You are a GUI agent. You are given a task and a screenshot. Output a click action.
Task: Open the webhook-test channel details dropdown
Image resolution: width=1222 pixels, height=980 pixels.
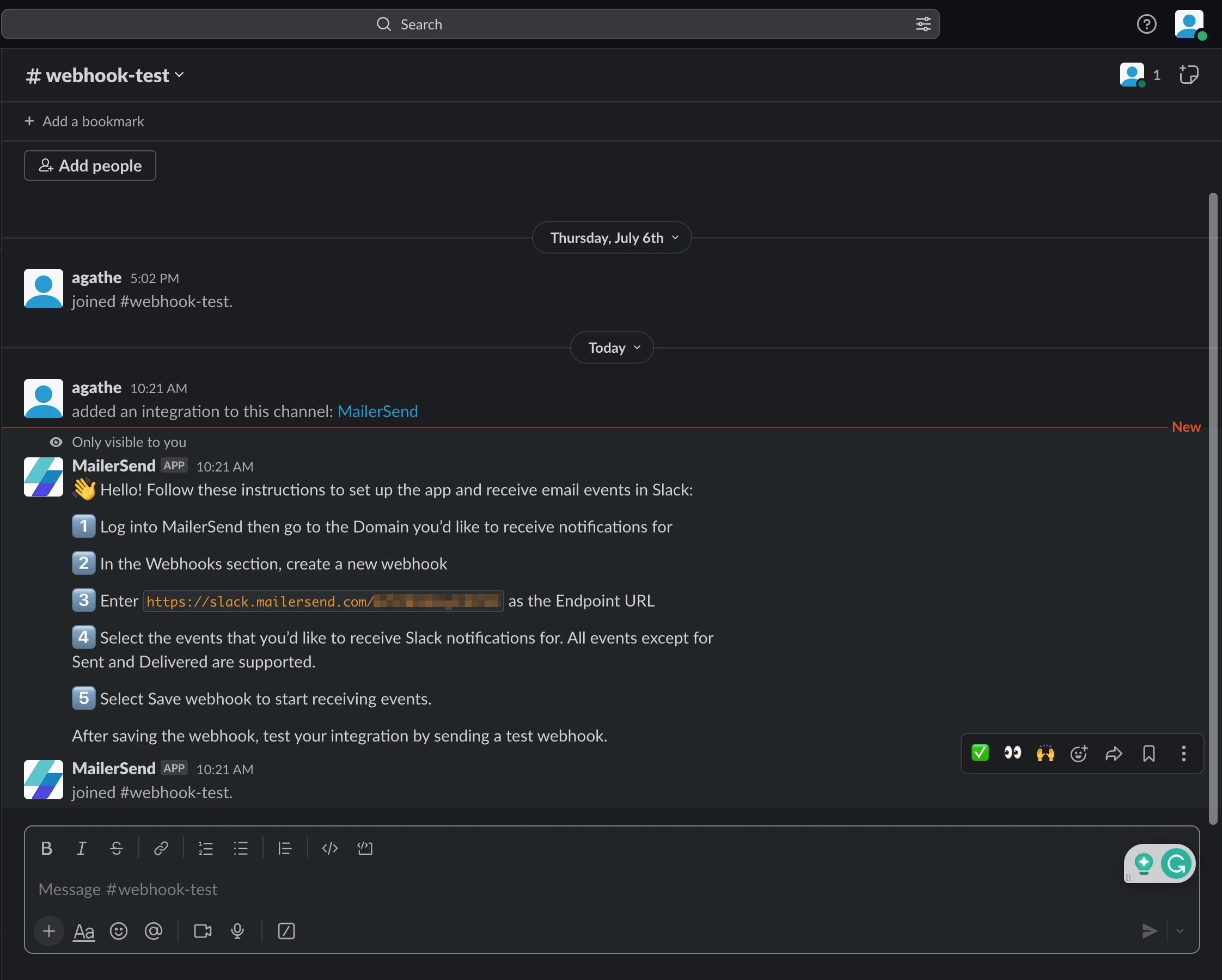pos(106,75)
